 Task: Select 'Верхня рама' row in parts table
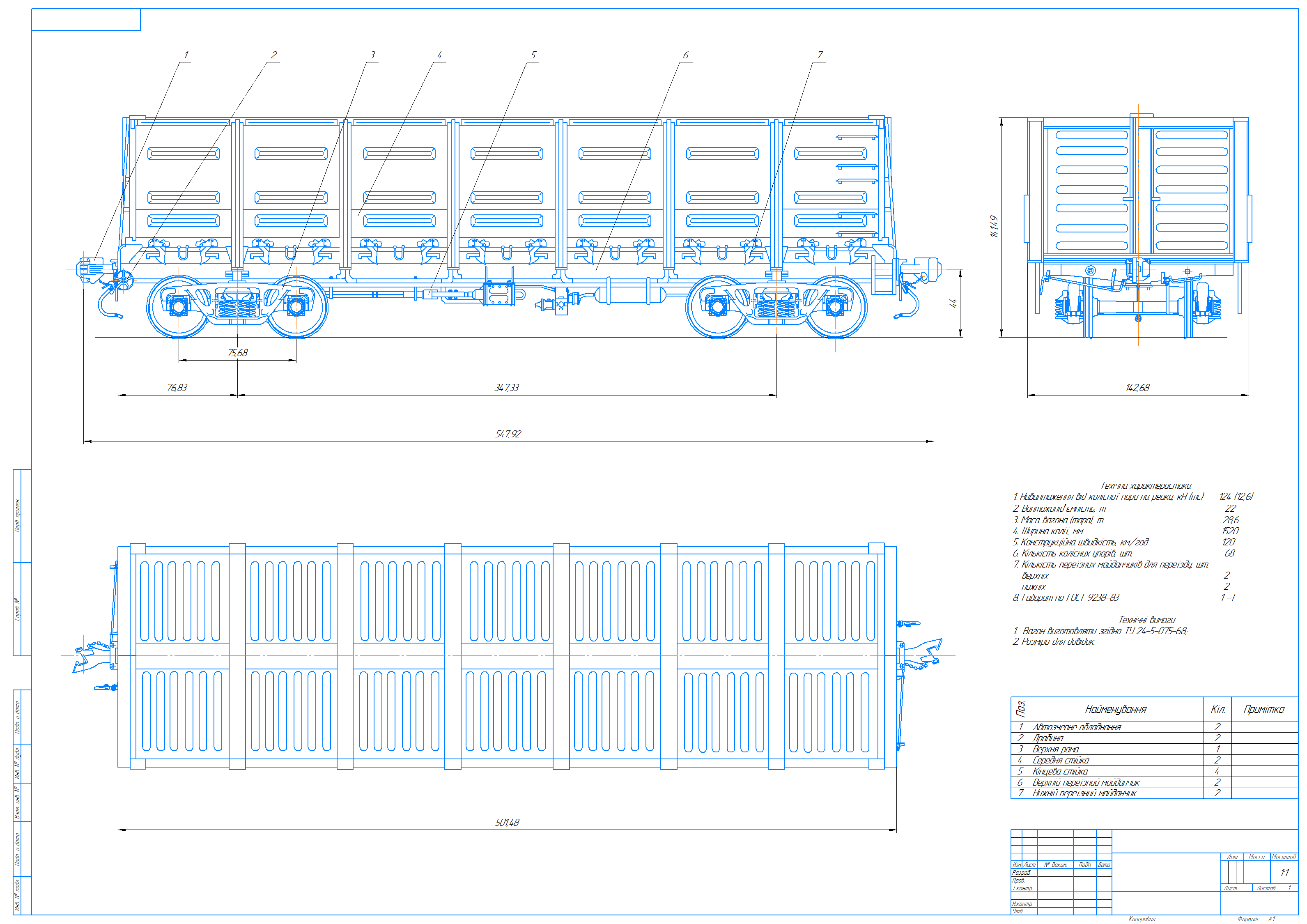1056,749
